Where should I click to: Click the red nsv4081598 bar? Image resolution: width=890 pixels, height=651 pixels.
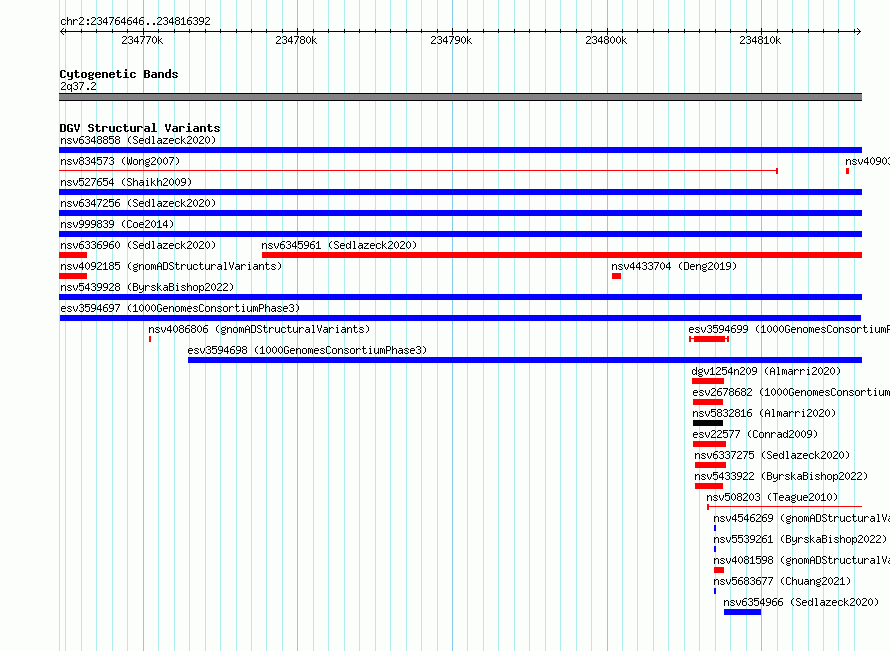coord(719,570)
